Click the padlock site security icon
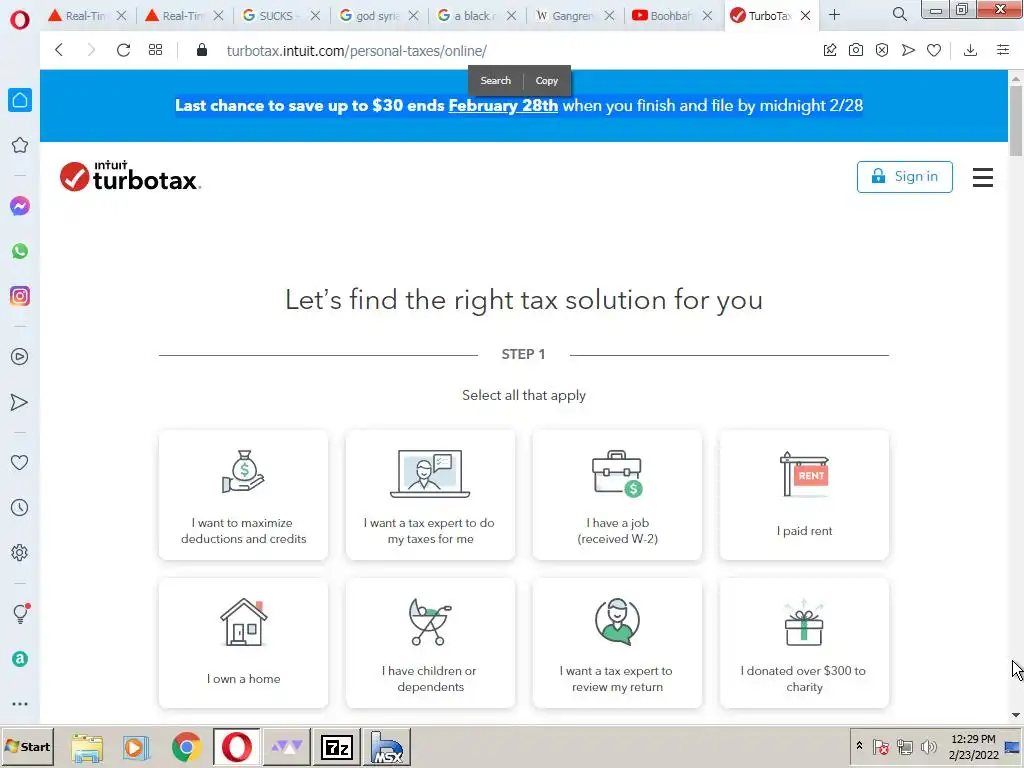This screenshot has height=768, width=1024. (x=202, y=50)
